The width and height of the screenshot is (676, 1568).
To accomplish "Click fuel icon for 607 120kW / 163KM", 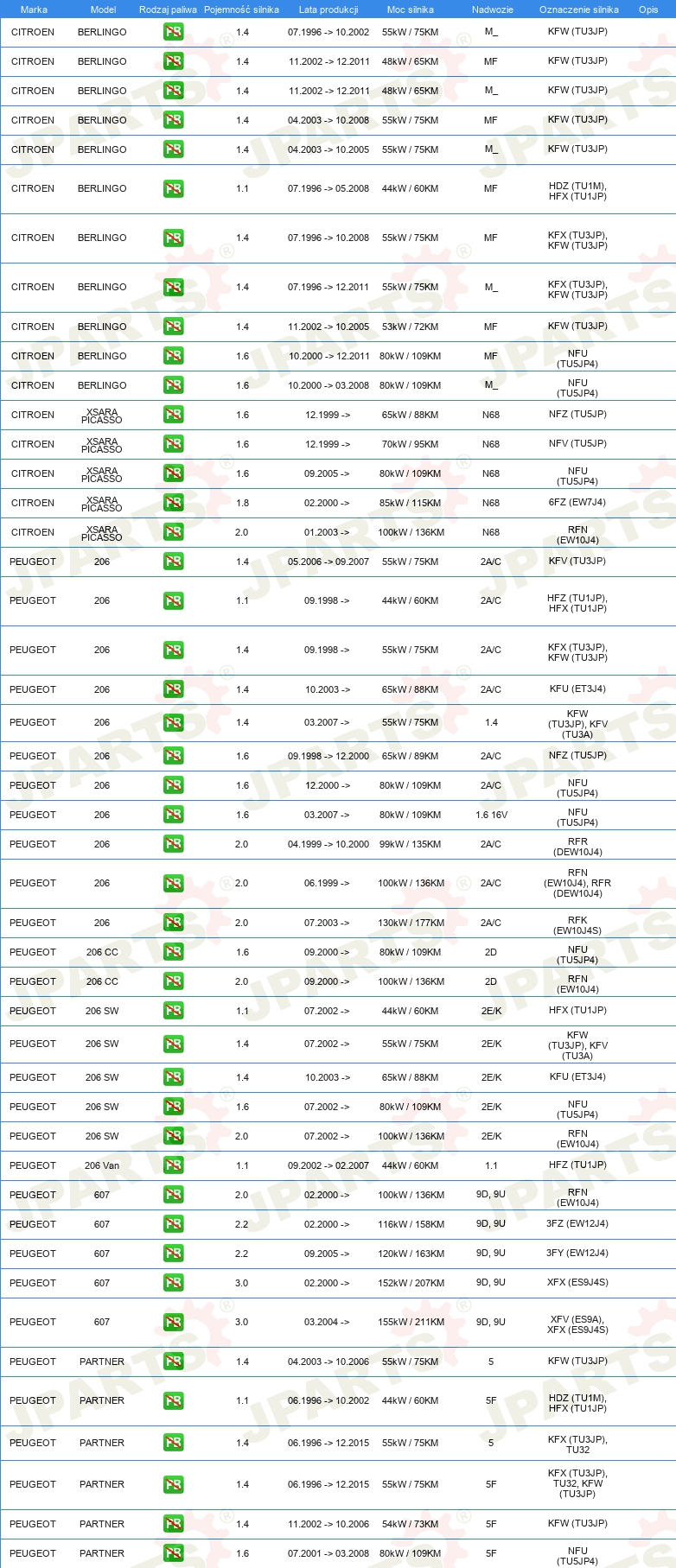I will pyautogui.click(x=173, y=1254).
